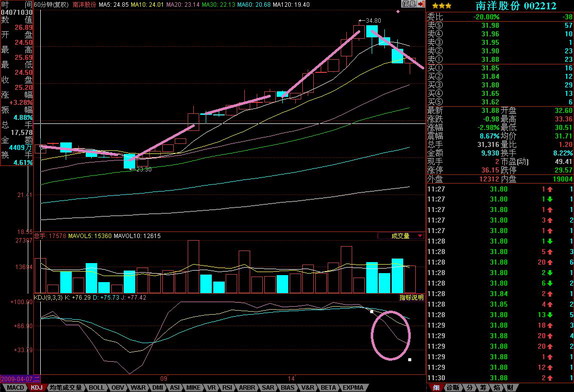
Task: Open the MIKE indicator tab
Action: click(x=193, y=387)
